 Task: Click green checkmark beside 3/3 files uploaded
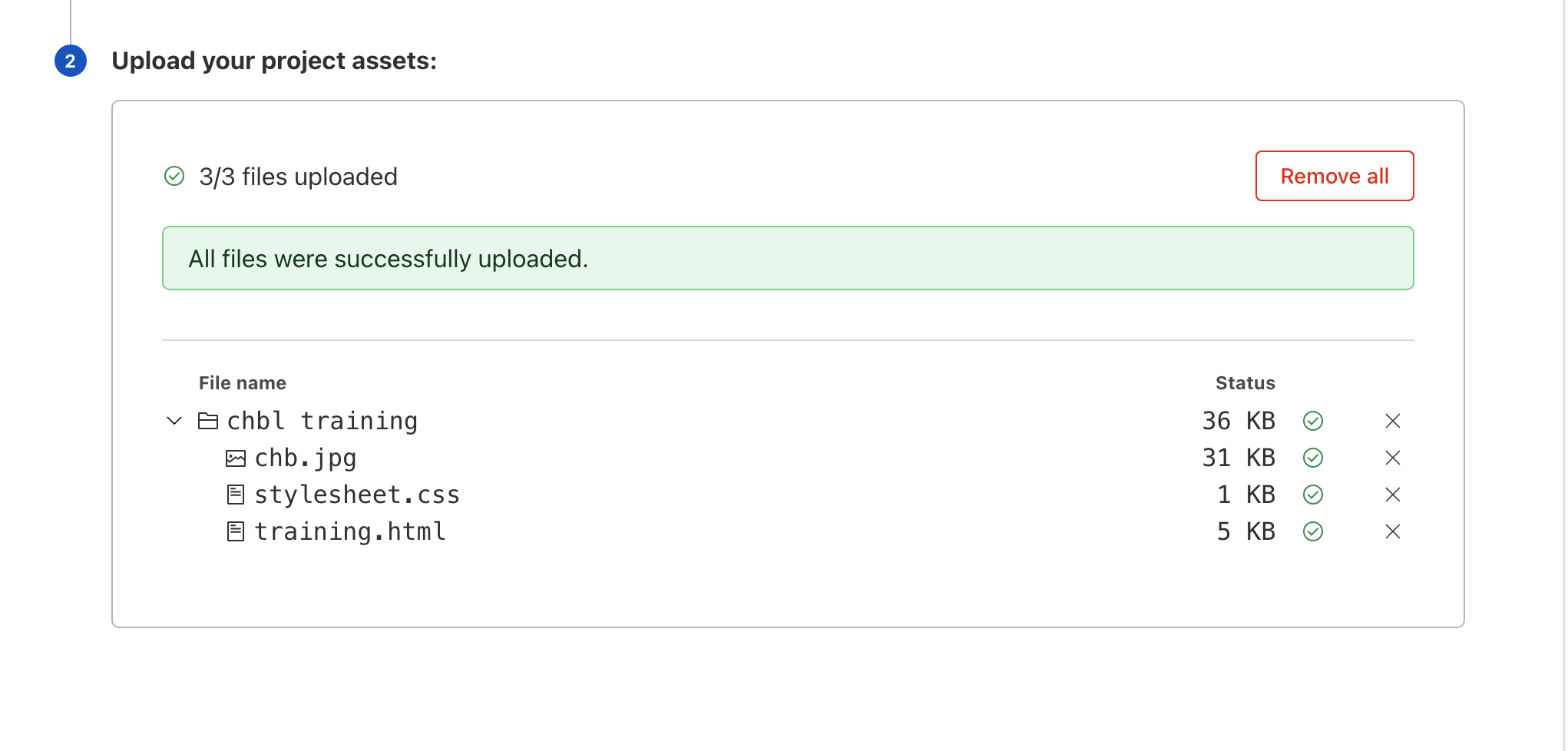tap(174, 177)
